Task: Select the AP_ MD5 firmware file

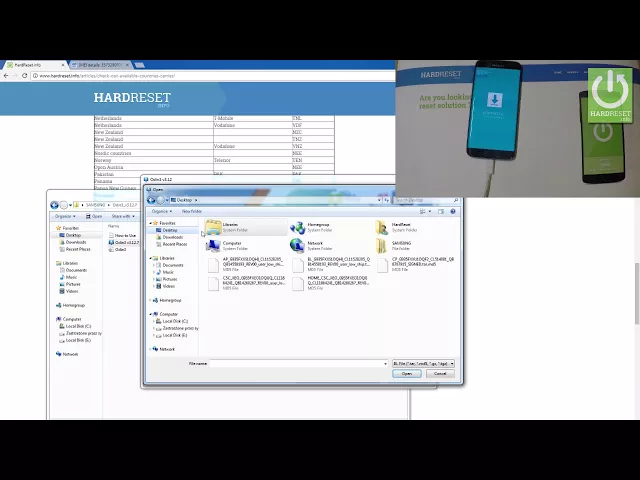Action: 214,263
